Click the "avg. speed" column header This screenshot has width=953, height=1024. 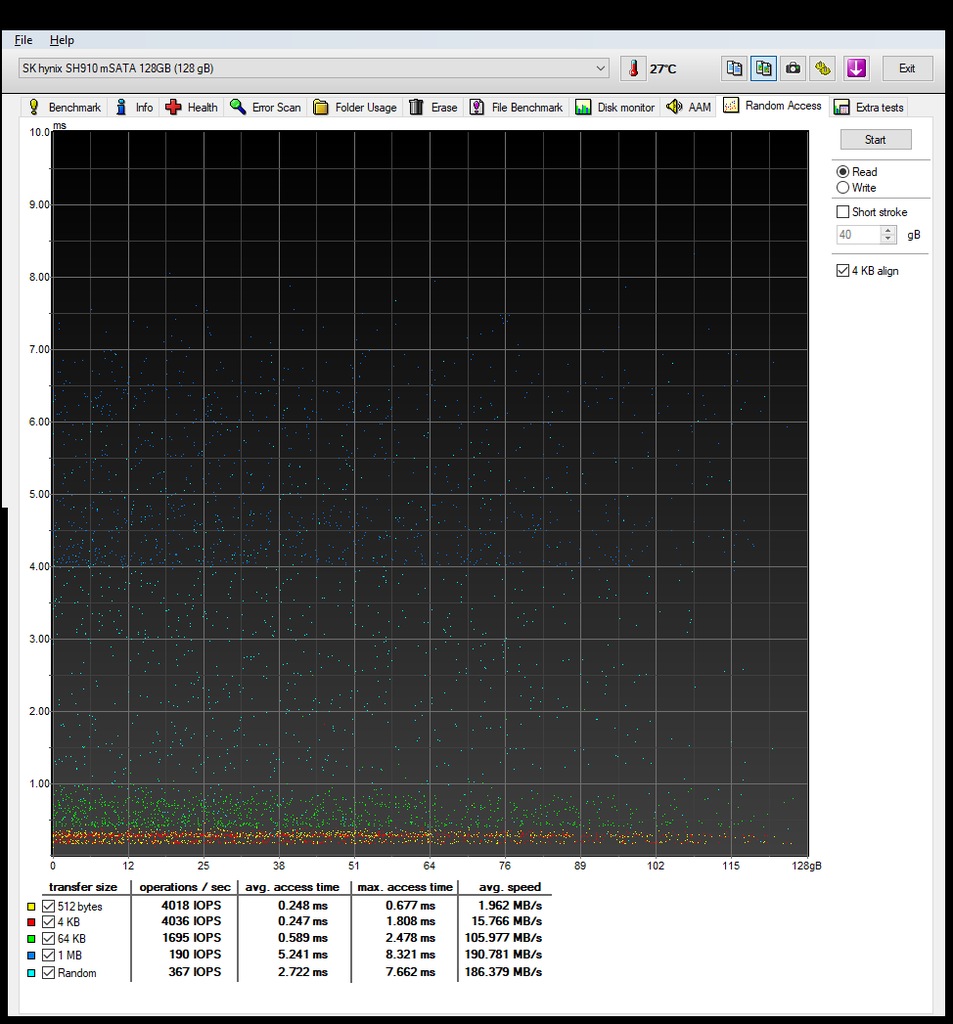coord(509,887)
